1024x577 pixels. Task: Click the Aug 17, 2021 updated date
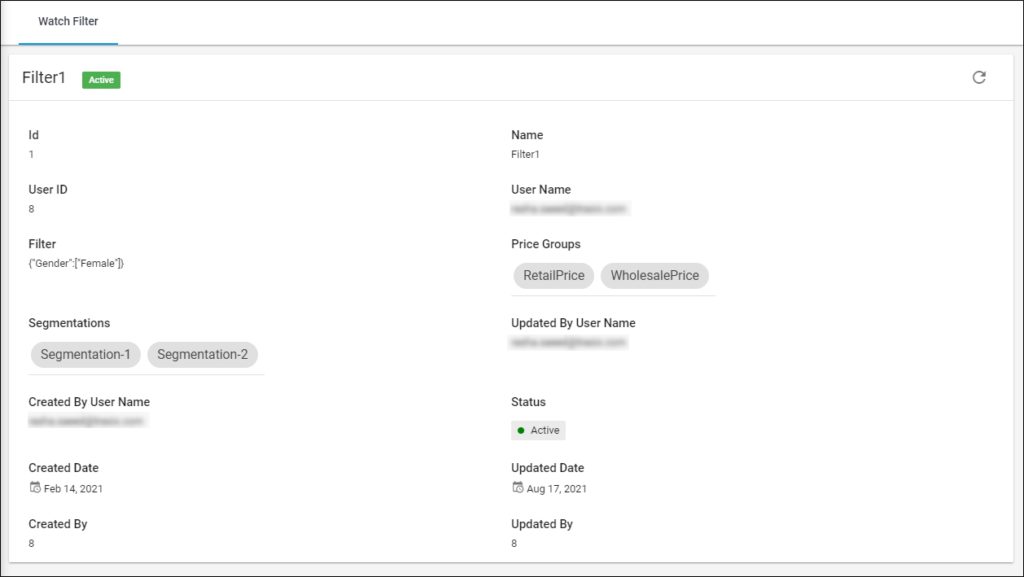tap(556, 489)
